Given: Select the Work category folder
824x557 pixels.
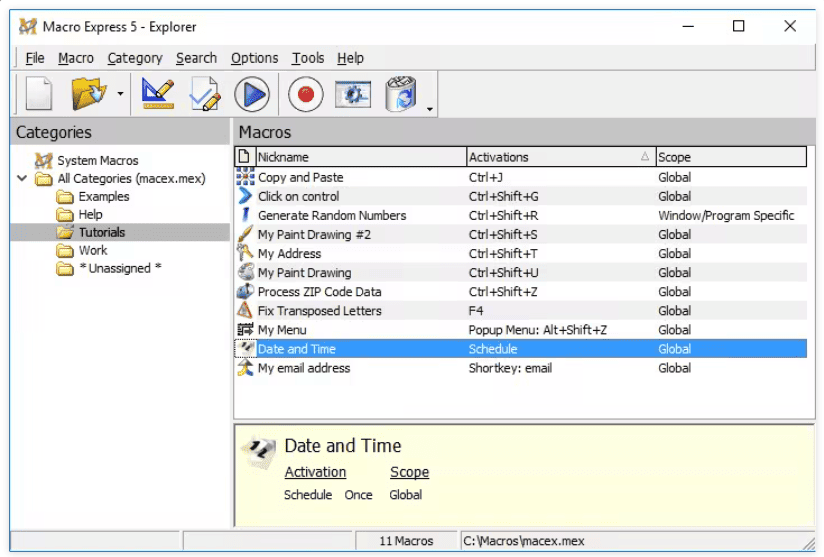Looking at the screenshot, I should (93, 250).
